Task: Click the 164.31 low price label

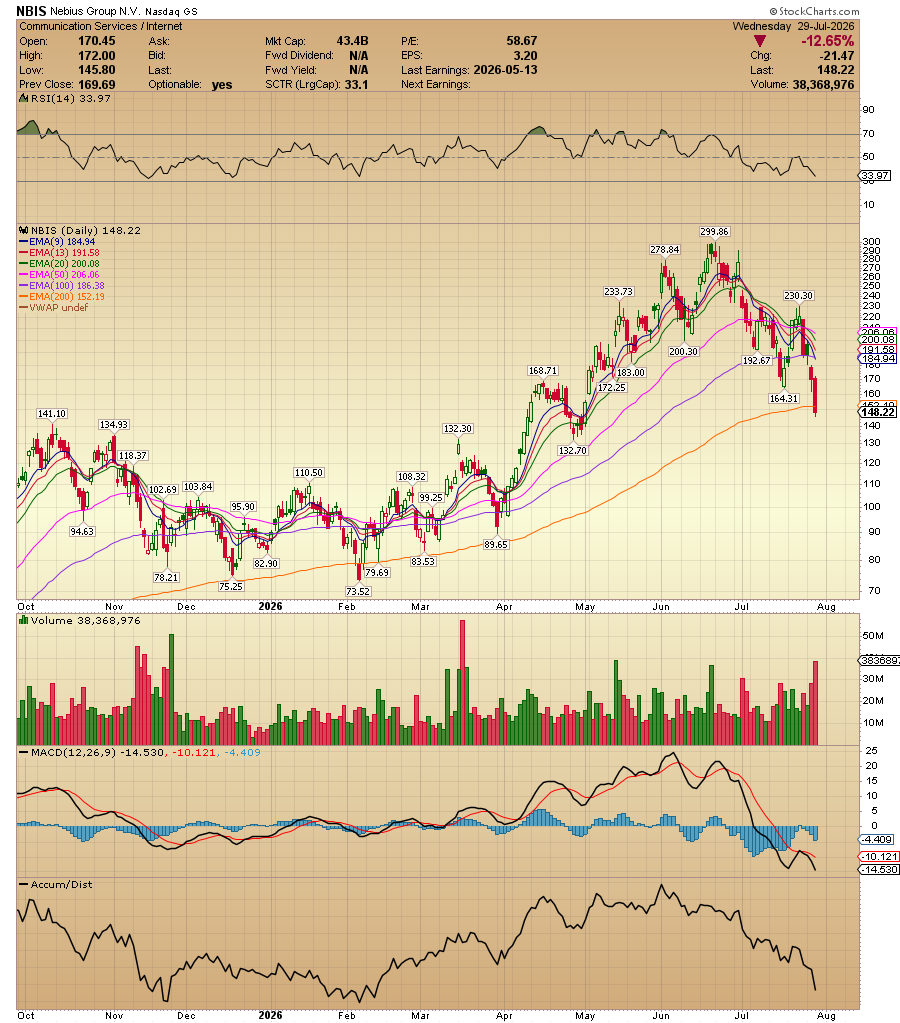Action: [784, 398]
